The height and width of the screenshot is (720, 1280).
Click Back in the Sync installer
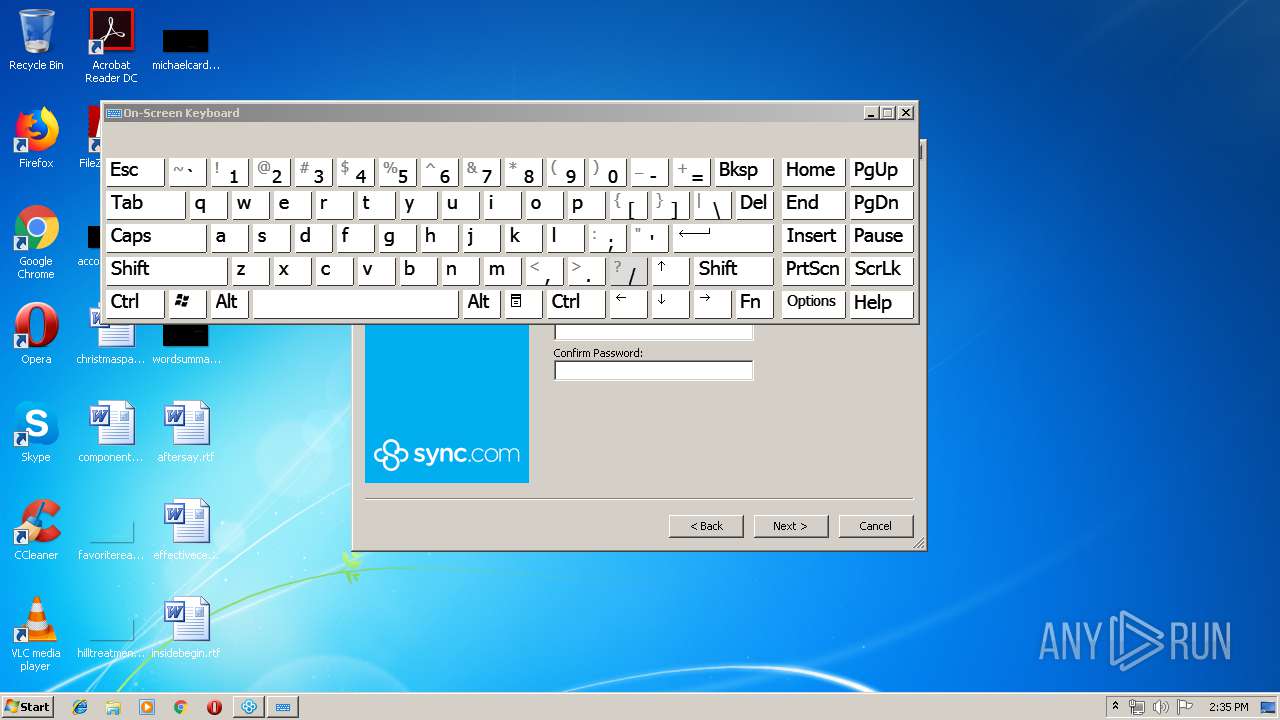click(706, 526)
